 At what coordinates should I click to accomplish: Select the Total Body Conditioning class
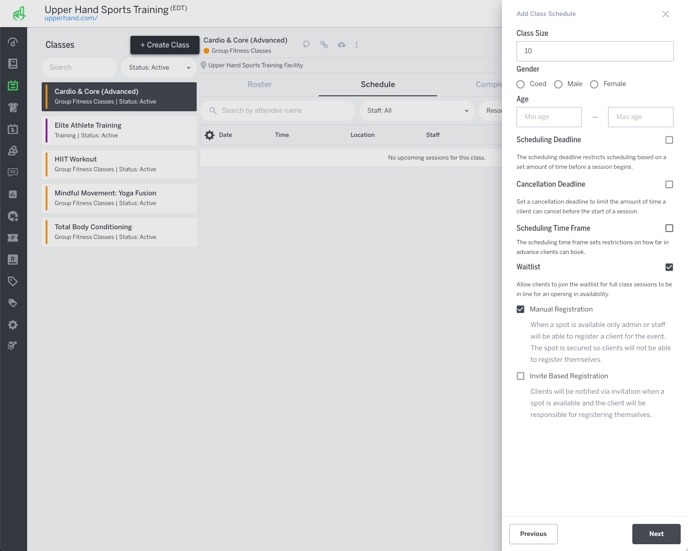click(119, 232)
